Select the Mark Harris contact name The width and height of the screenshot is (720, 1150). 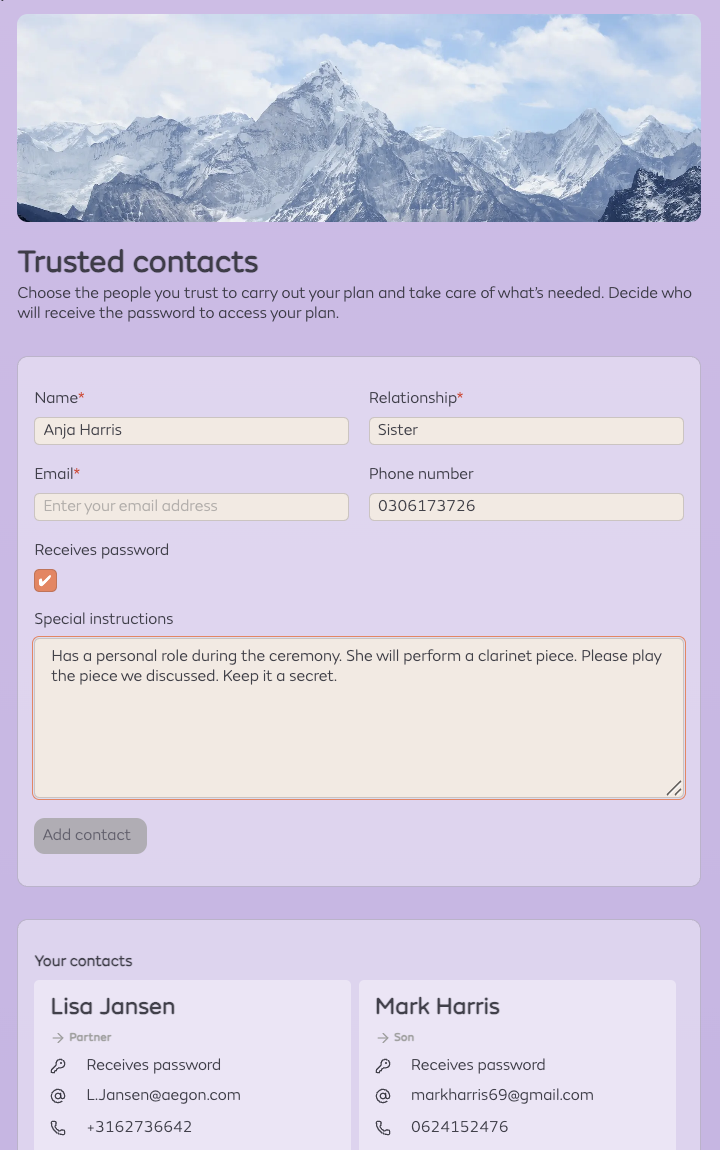437,1006
